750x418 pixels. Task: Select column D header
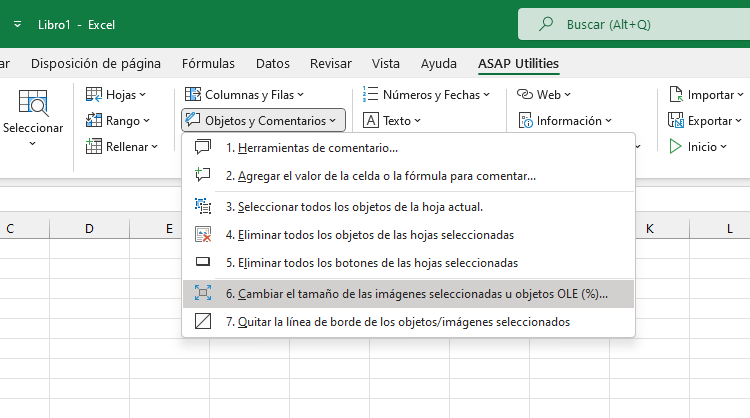click(89, 229)
